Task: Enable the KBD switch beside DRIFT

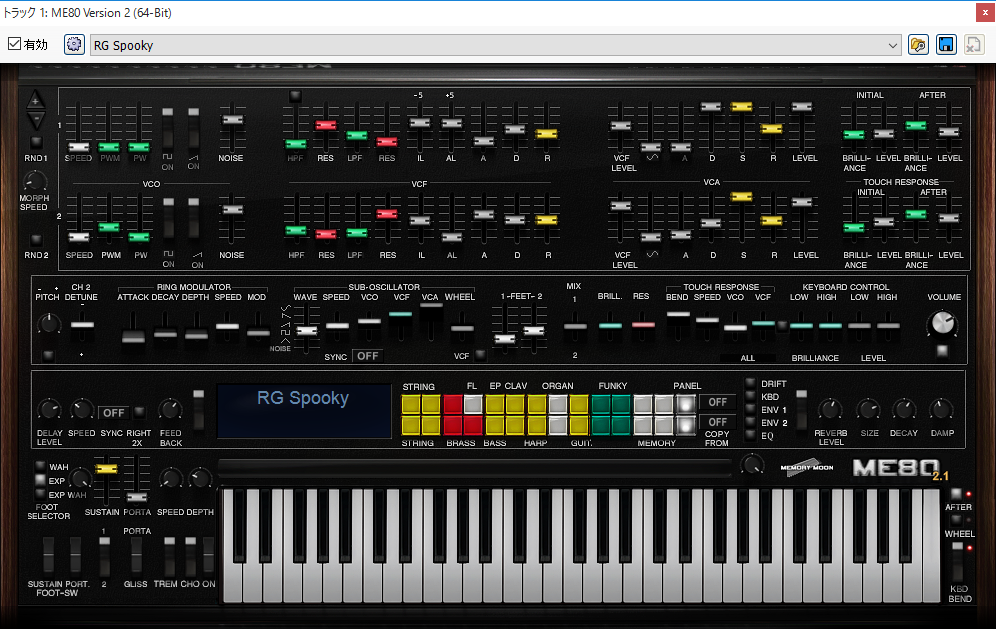Action: (x=751, y=396)
